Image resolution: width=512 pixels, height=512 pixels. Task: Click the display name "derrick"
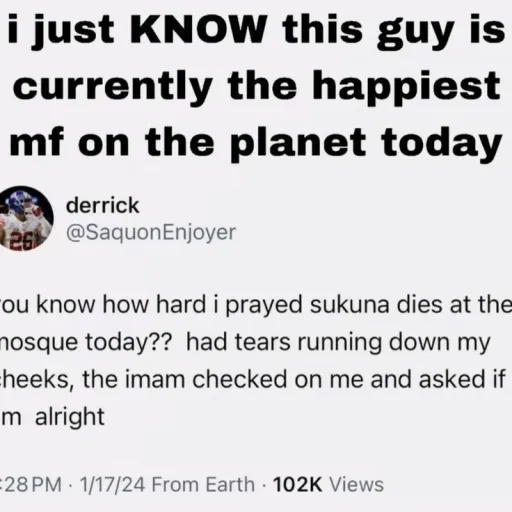coord(103,205)
